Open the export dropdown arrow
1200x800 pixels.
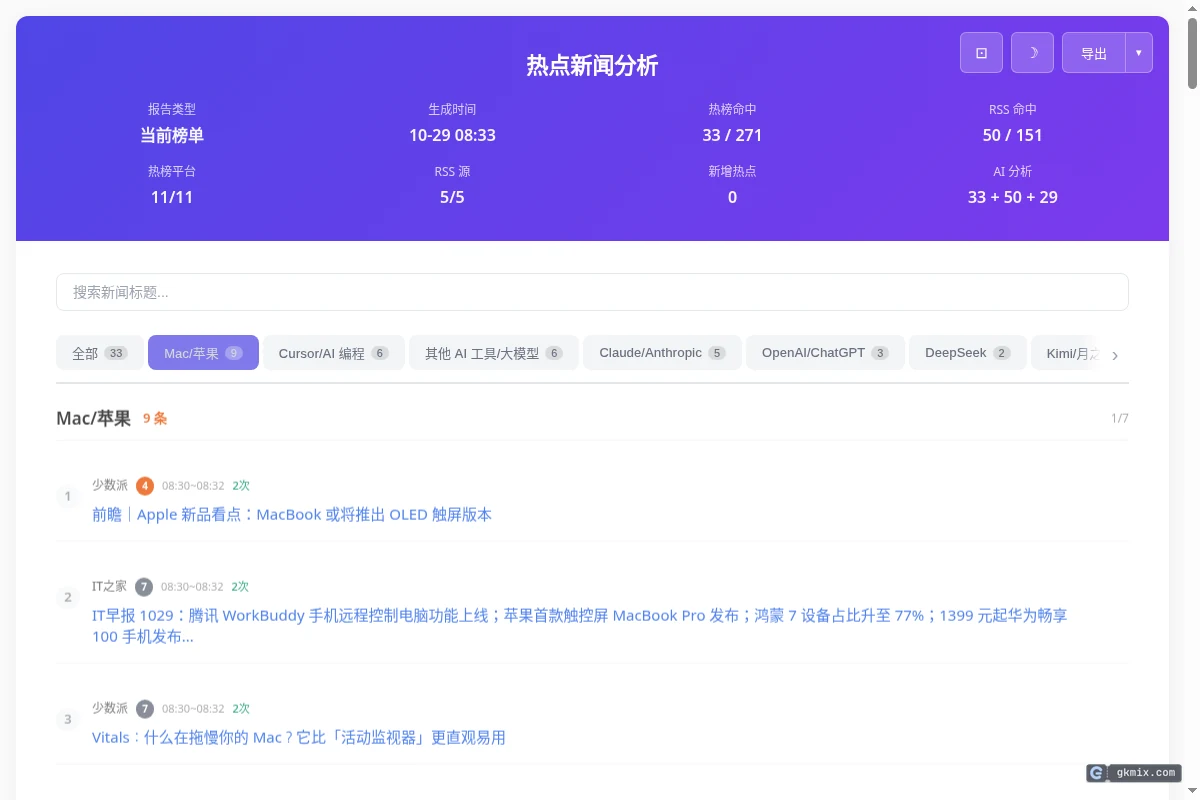[1139, 53]
